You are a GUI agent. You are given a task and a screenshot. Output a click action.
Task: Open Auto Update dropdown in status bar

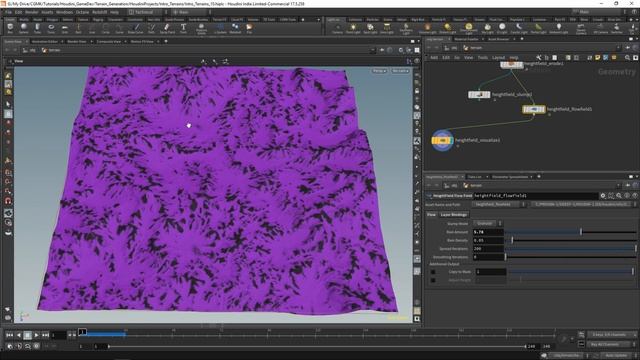tap(618, 356)
